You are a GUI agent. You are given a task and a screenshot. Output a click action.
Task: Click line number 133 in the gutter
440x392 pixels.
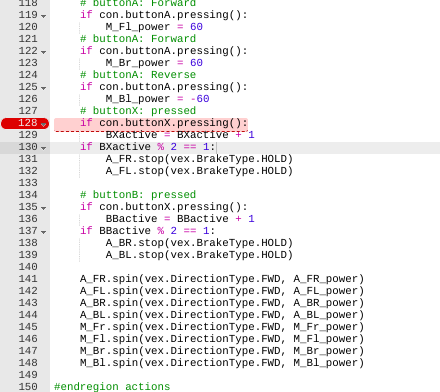28,183
